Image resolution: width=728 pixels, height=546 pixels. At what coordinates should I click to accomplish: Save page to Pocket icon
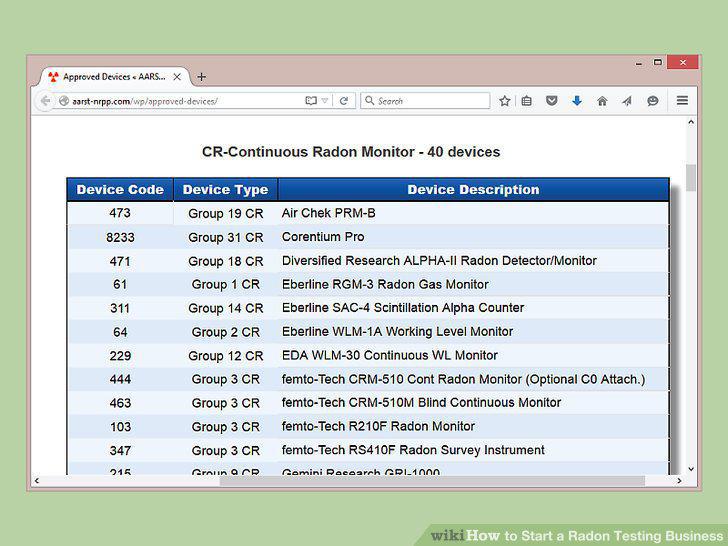(x=552, y=101)
